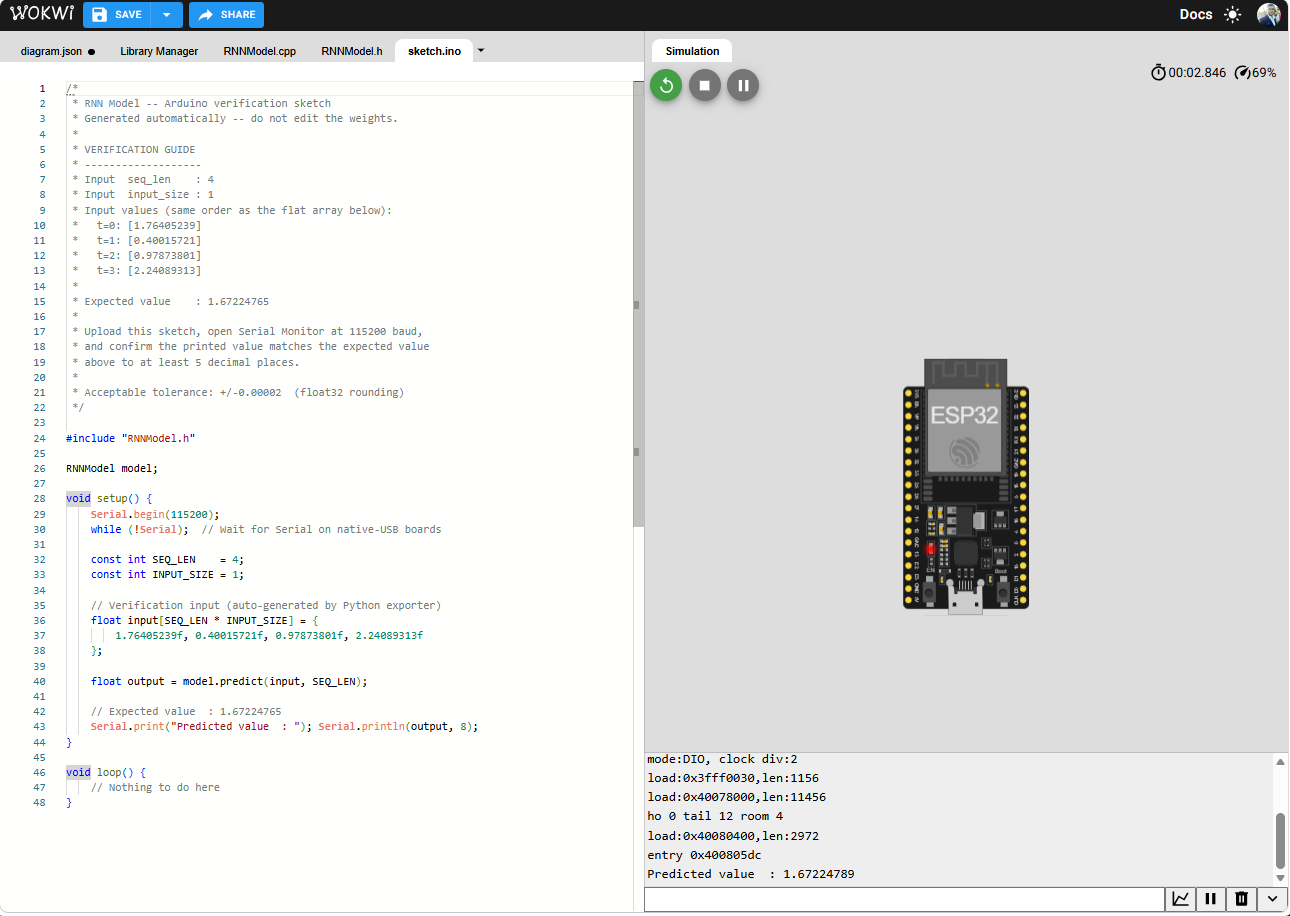Click the 'Expected value : 1.67224765' header comment
Image resolution: width=1290 pixels, height=916 pixels.
pyautogui.click(x=170, y=301)
